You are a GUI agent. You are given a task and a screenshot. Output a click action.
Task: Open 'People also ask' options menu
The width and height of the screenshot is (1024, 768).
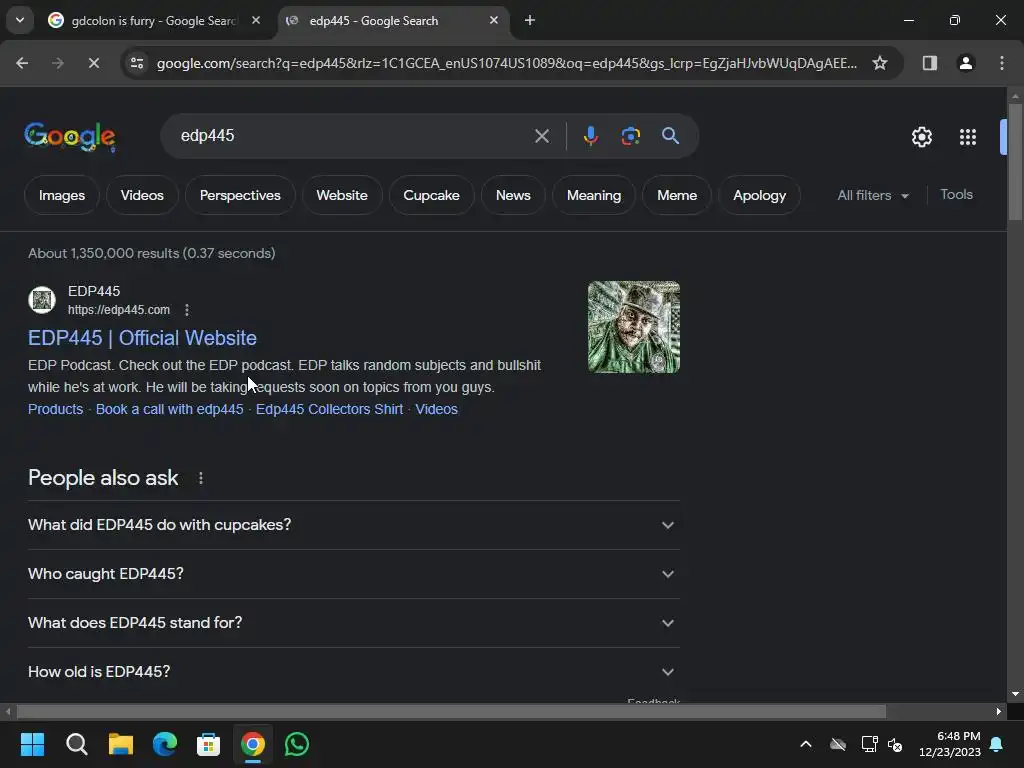tap(200, 478)
